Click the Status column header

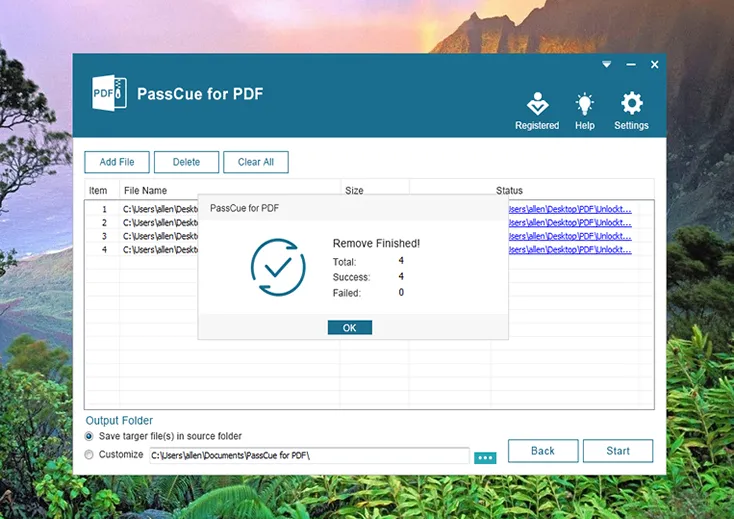point(509,190)
